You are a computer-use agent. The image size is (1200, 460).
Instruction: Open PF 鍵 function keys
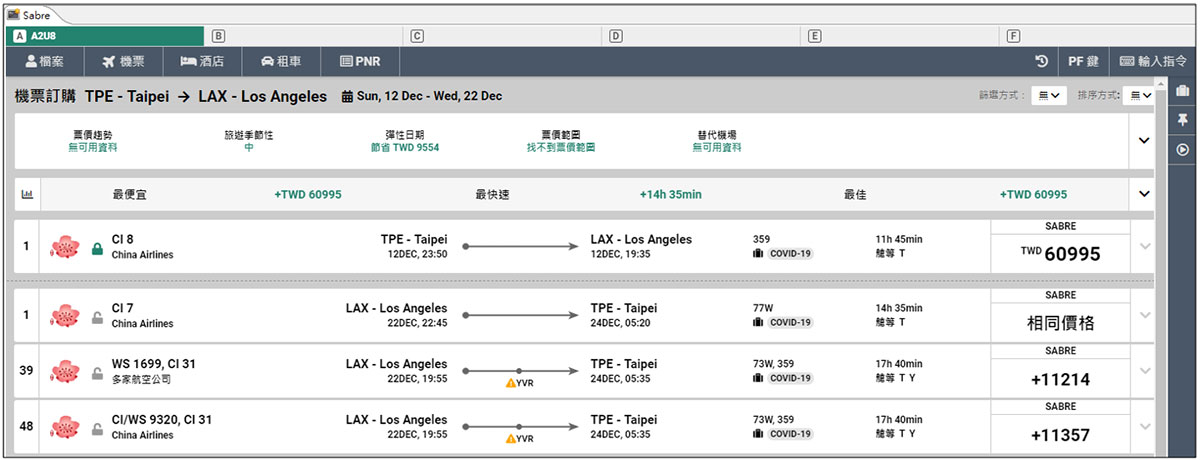point(1083,61)
